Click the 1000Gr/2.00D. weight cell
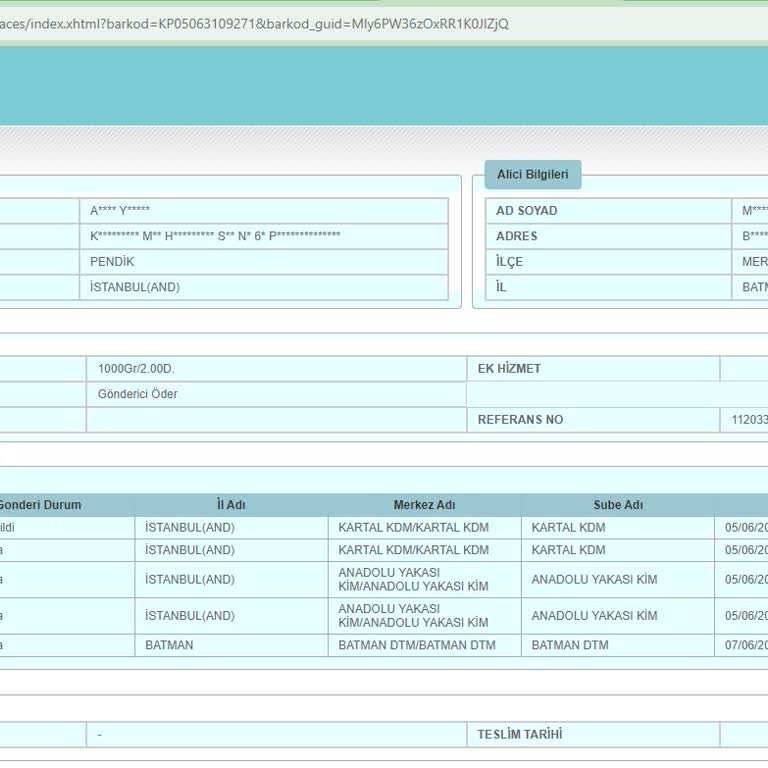The image size is (768, 768). tap(136, 369)
